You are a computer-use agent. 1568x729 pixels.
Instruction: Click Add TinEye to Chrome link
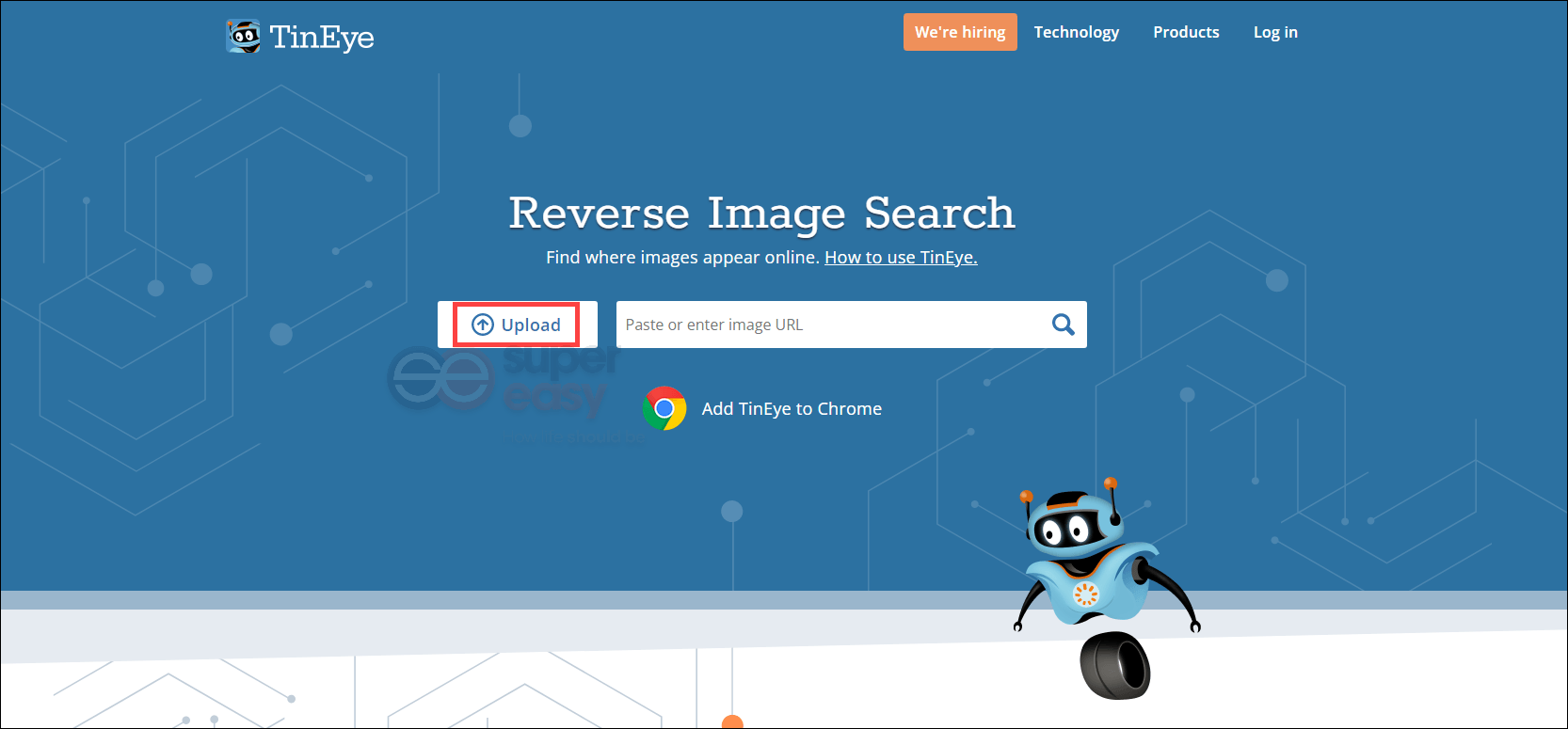(x=792, y=408)
